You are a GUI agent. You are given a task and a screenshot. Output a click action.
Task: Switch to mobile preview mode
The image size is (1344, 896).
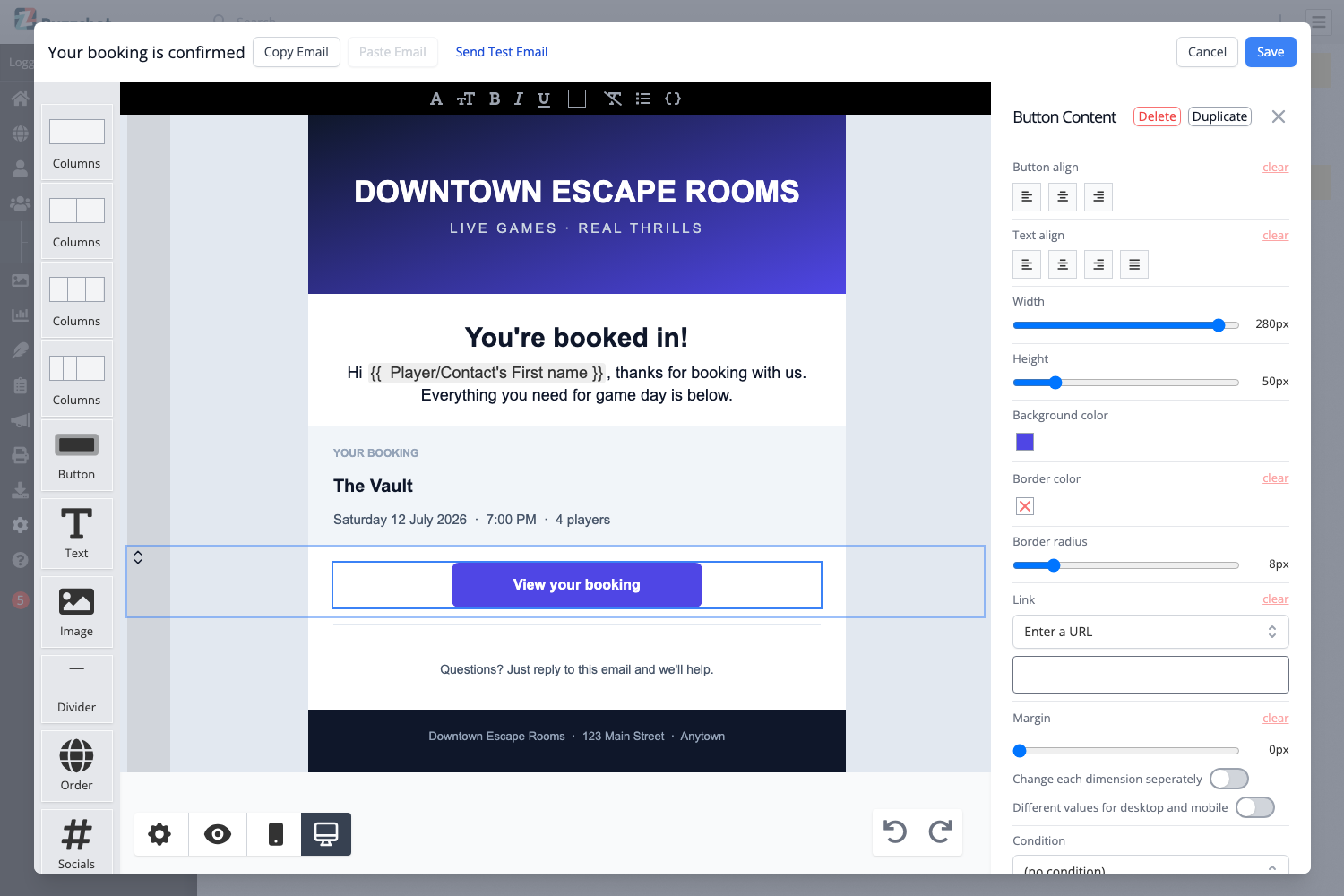pos(276,834)
